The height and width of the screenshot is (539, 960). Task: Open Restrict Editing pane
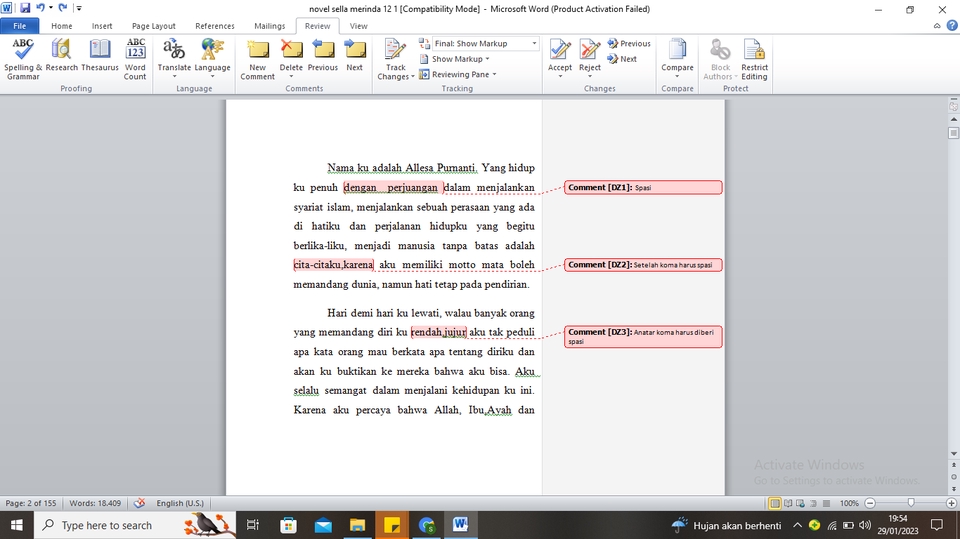click(754, 59)
